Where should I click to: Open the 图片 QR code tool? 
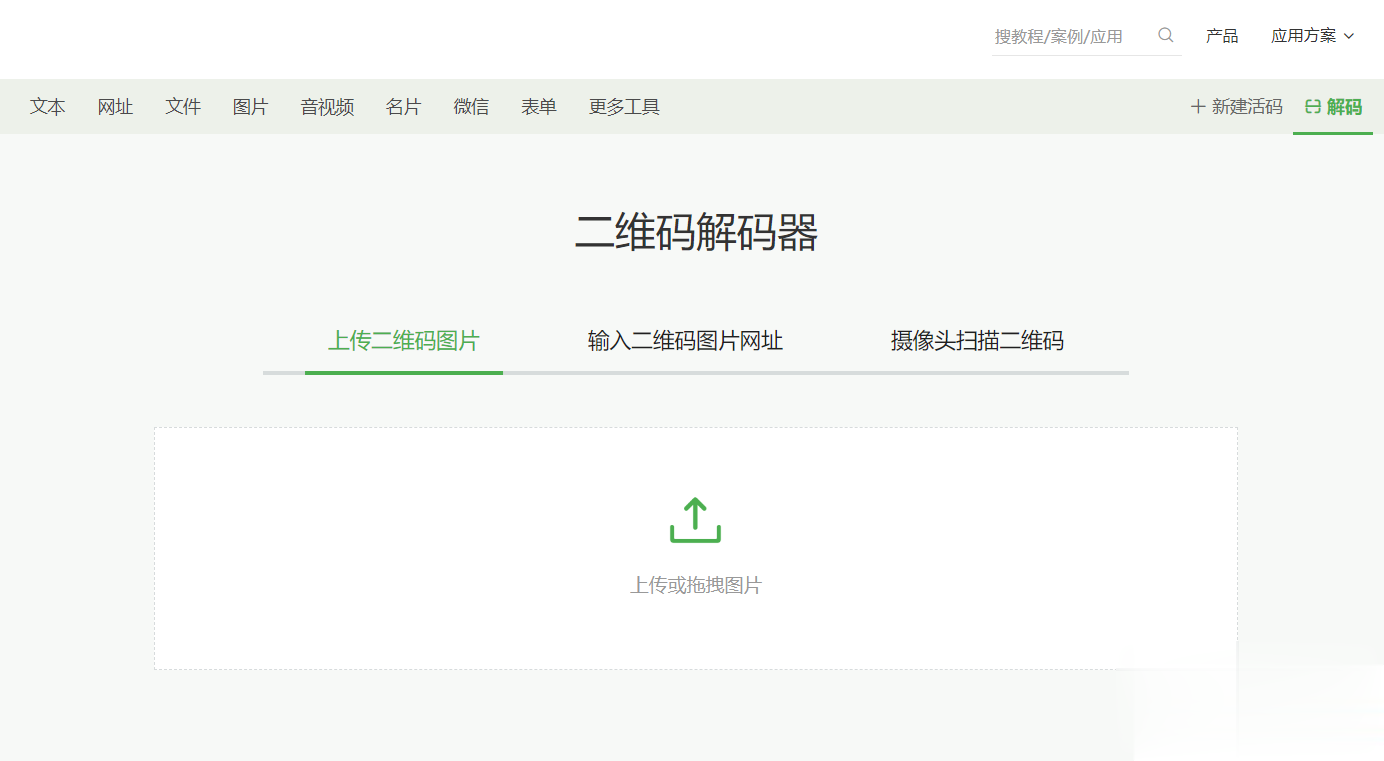250,106
